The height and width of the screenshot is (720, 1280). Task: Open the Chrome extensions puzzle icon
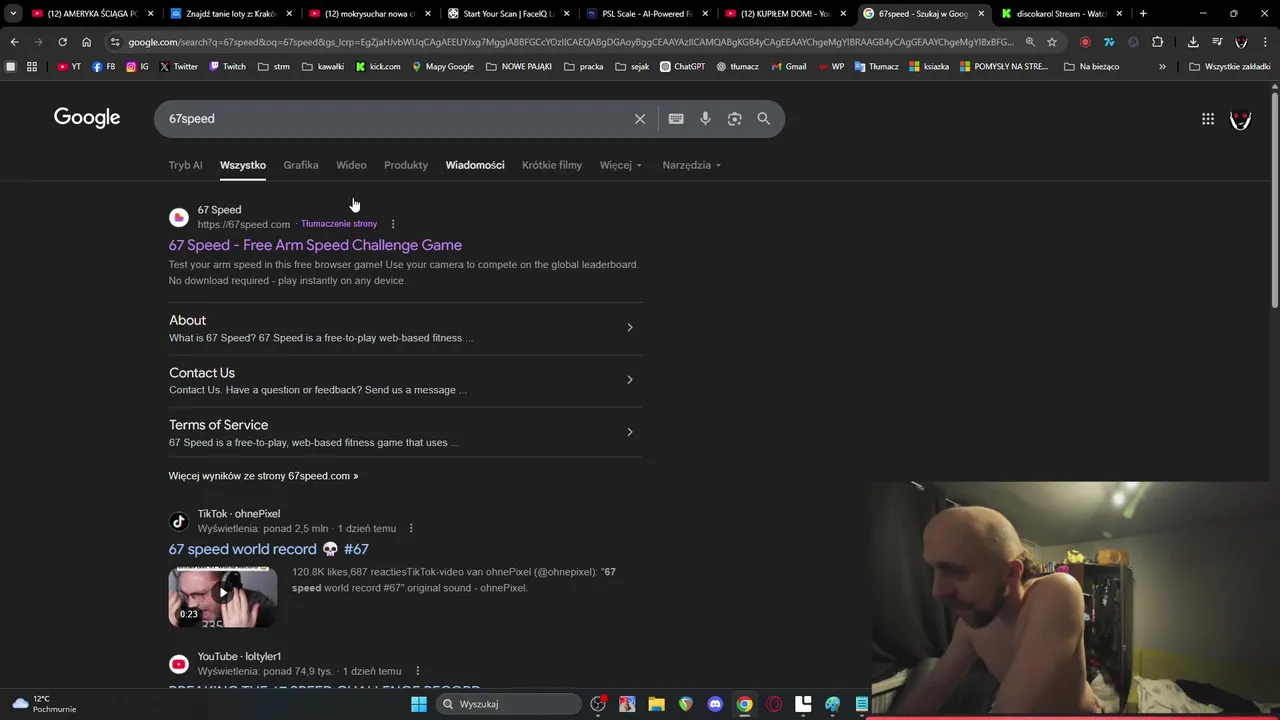click(x=1157, y=42)
